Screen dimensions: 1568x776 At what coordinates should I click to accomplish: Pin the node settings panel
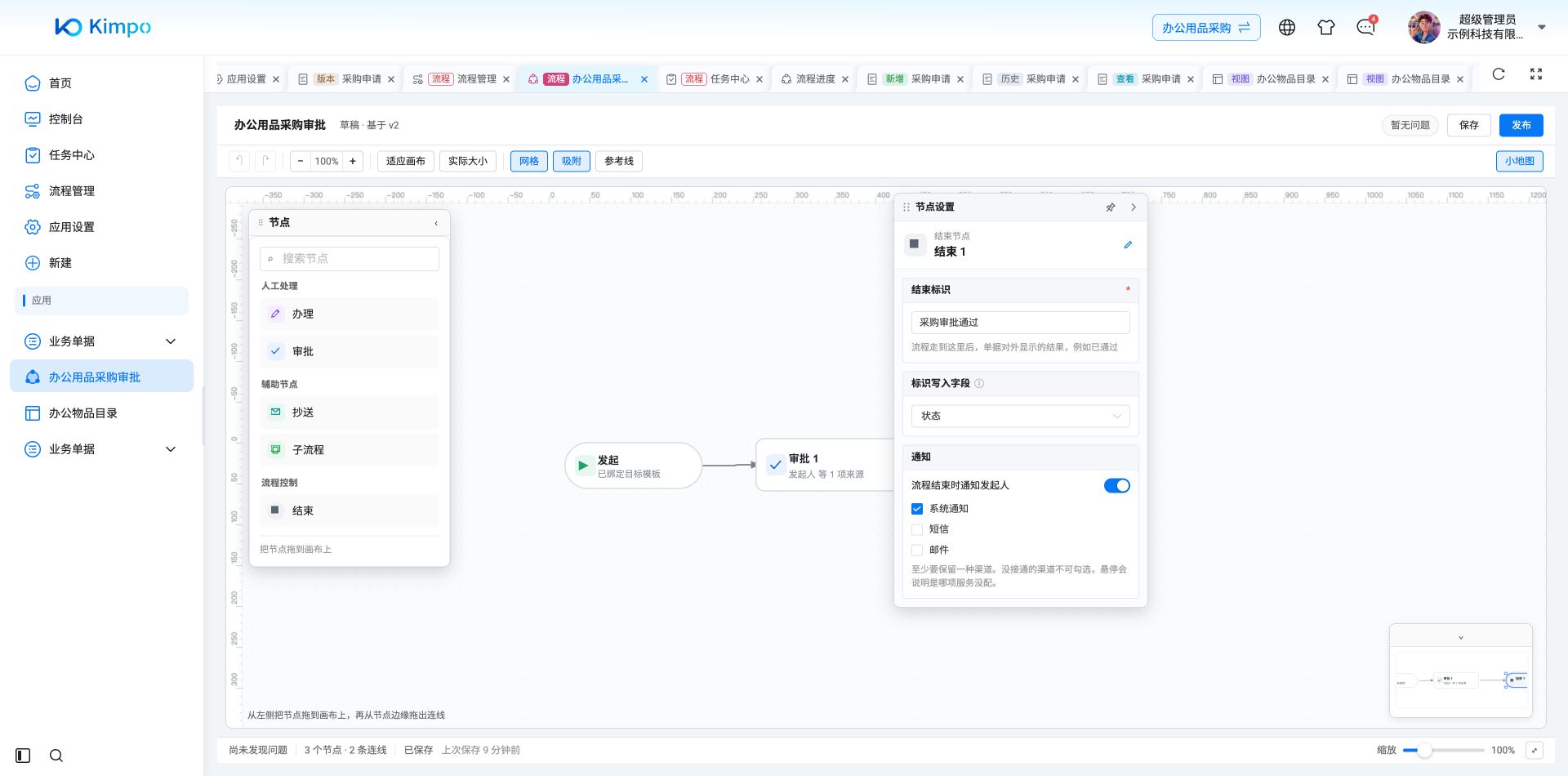coord(1111,207)
